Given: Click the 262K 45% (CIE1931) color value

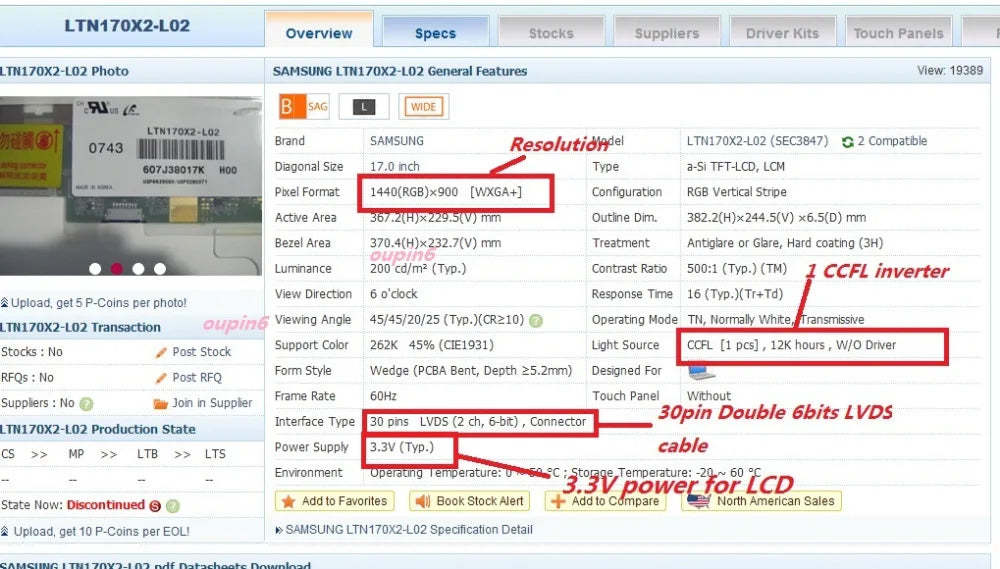Looking at the screenshot, I should click(x=432, y=345).
